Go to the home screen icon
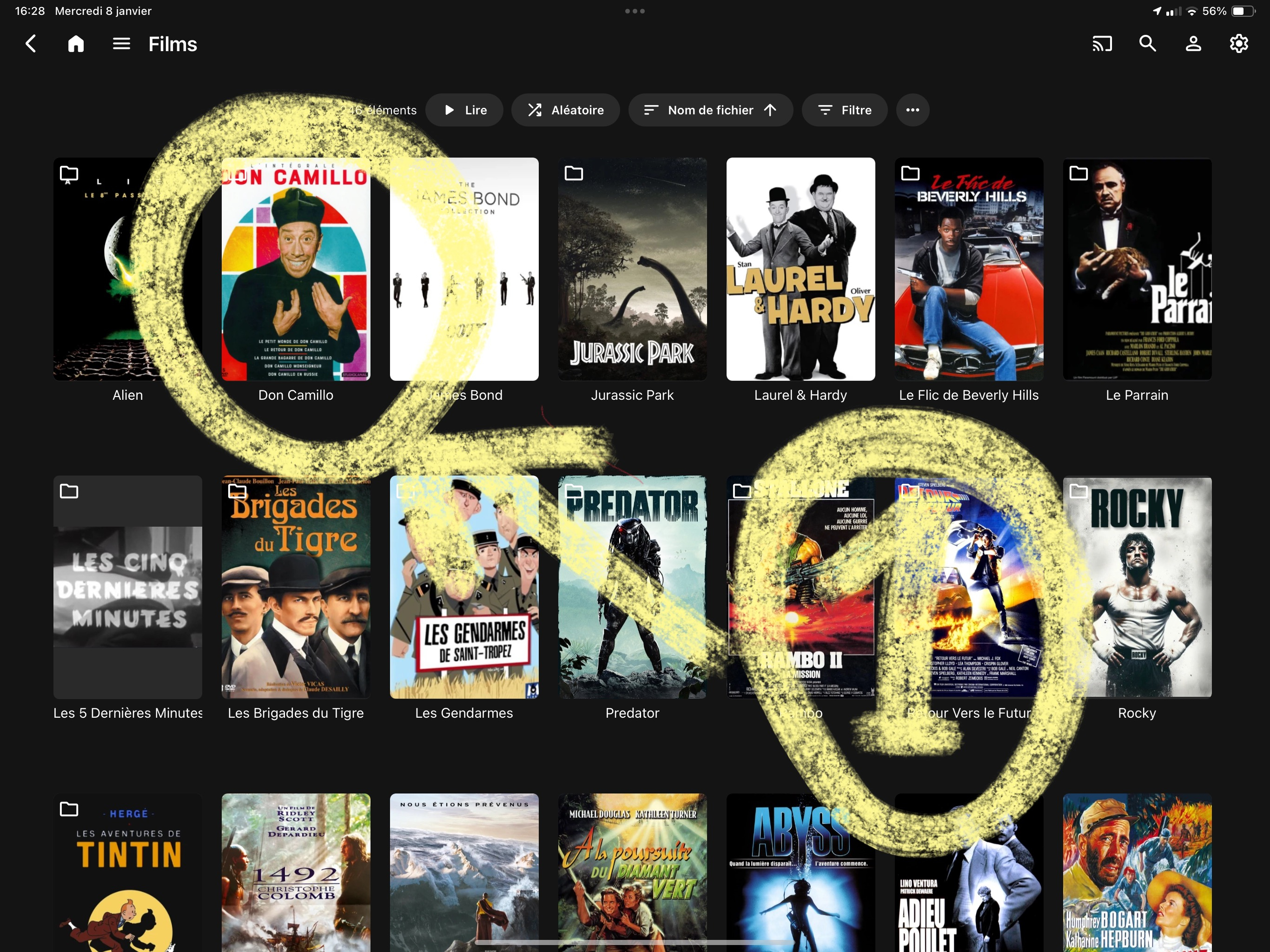Viewport: 1270px width, 952px height. (76, 44)
